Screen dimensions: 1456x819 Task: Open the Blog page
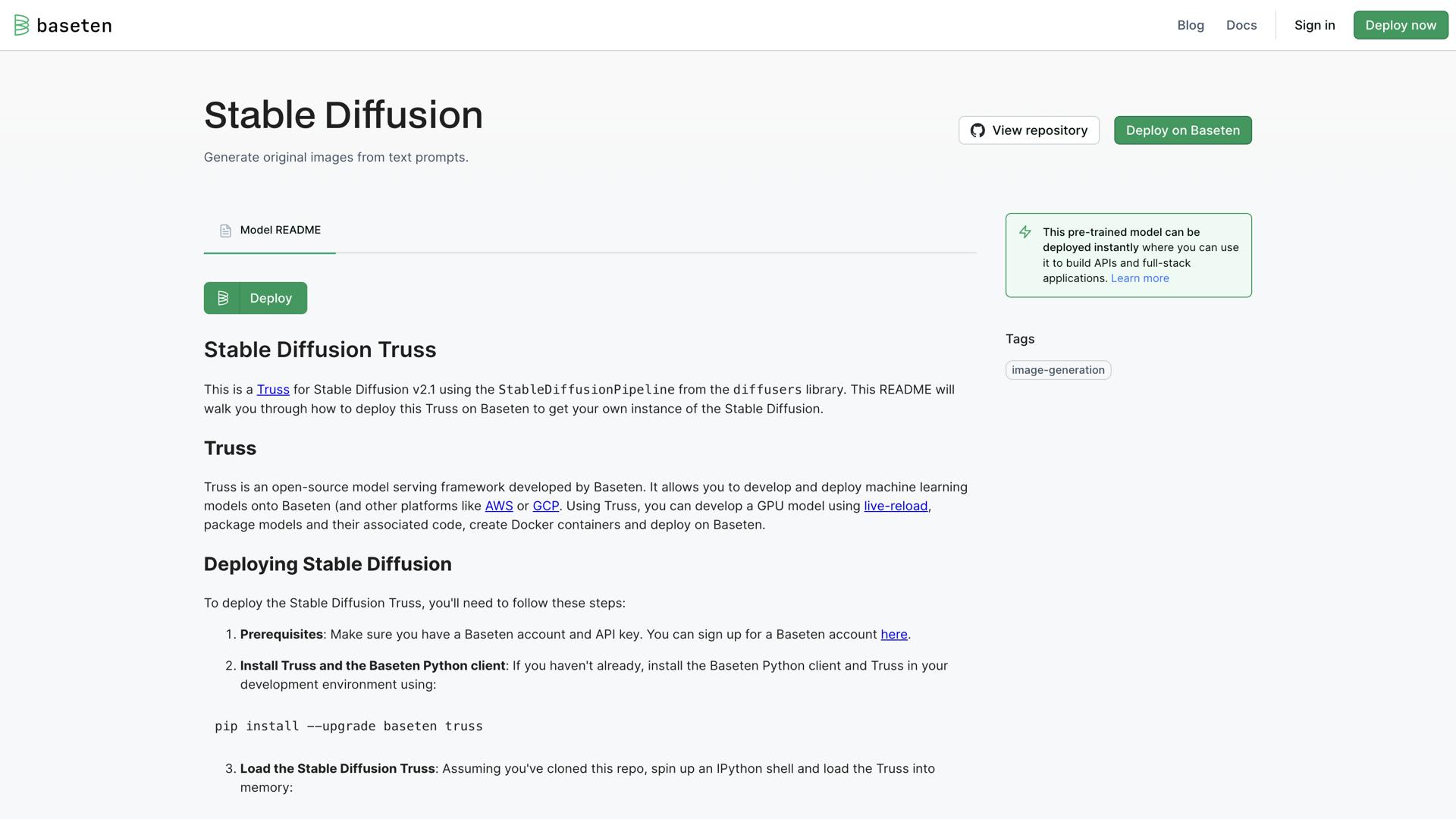coord(1190,25)
